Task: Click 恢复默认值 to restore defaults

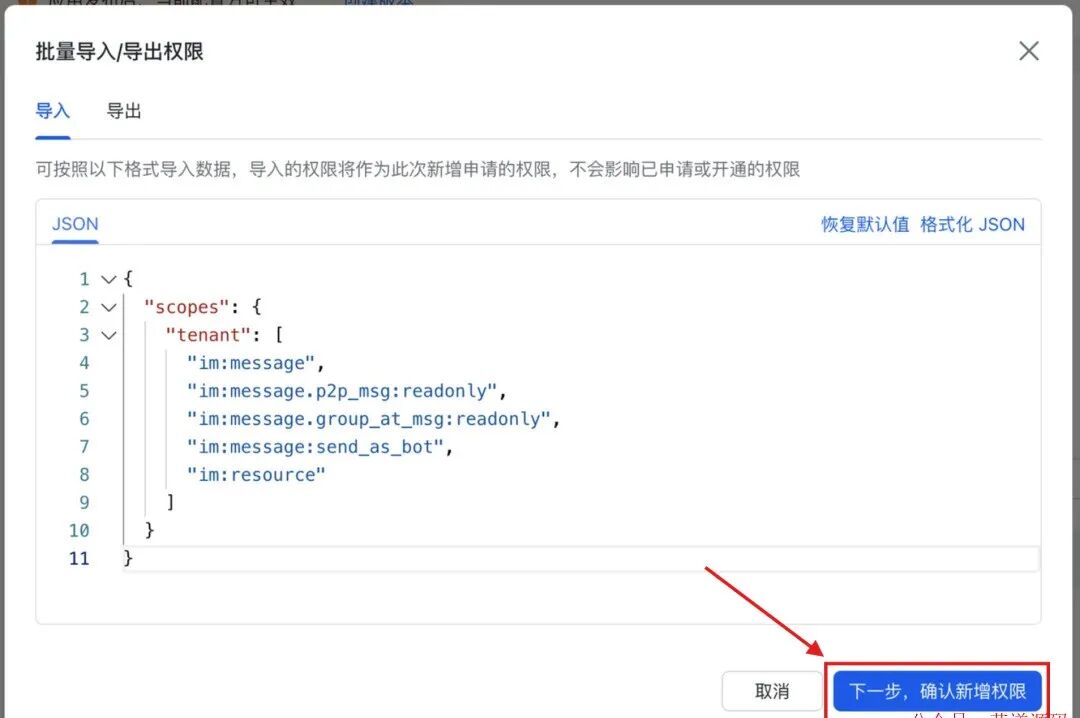Action: pyautogui.click(x=865, y=224)
